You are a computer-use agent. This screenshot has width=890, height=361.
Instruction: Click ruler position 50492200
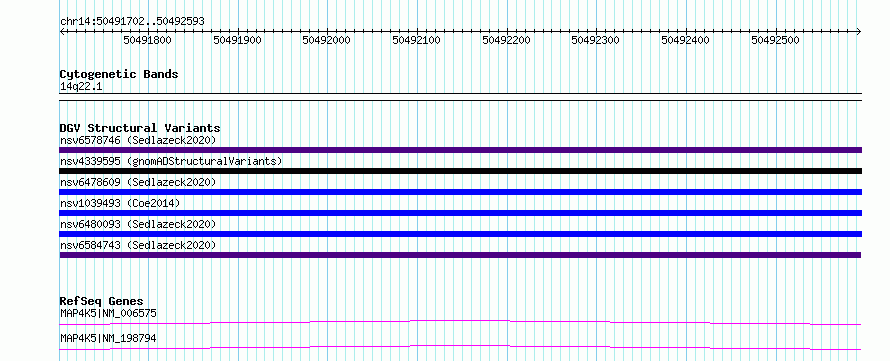click(x=506, y=40)
